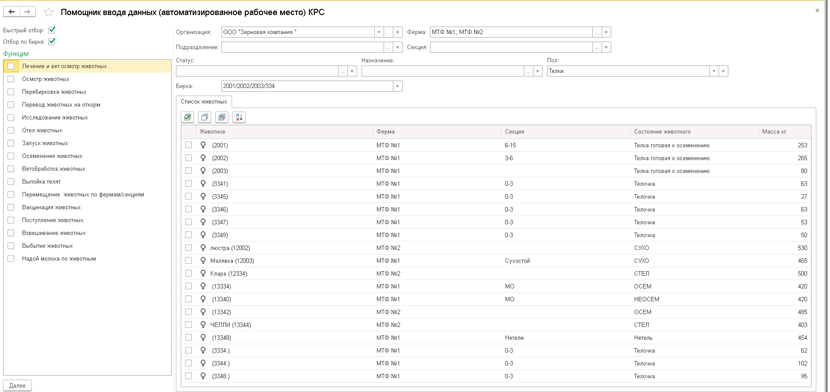Screen dimensions: 830x392
Task: Go forward with the right arrow icon
Action: click(28, 12)
